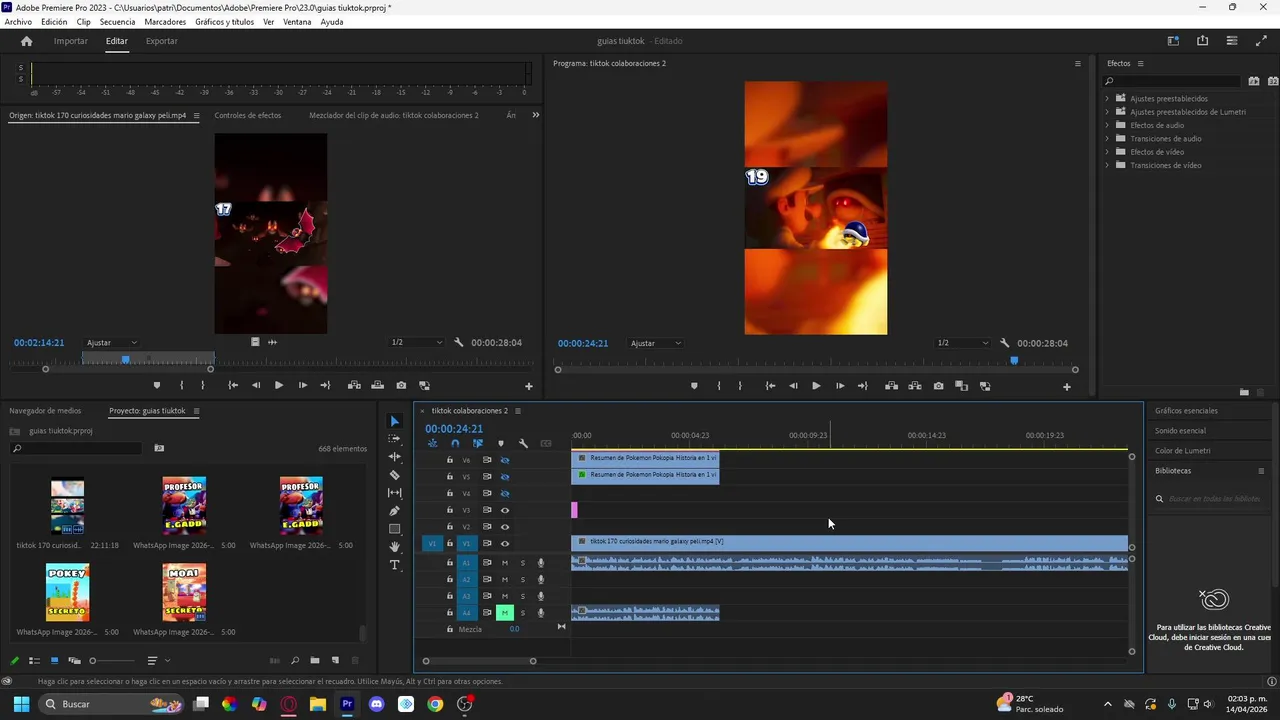Enable voice-over record on track A3

click(x=541, y=596)
